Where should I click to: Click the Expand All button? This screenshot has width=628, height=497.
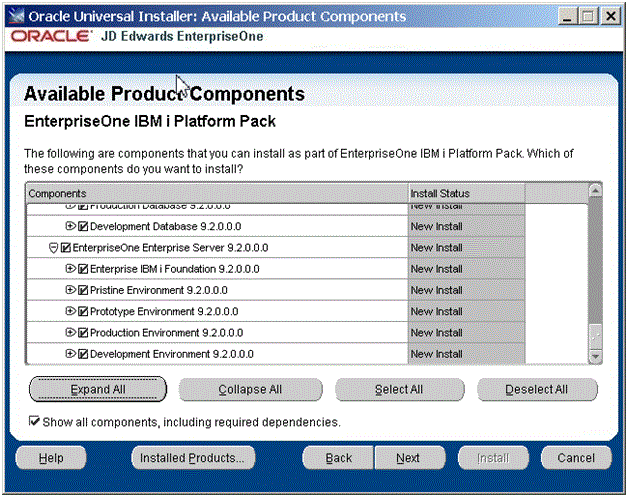[98, 389]
